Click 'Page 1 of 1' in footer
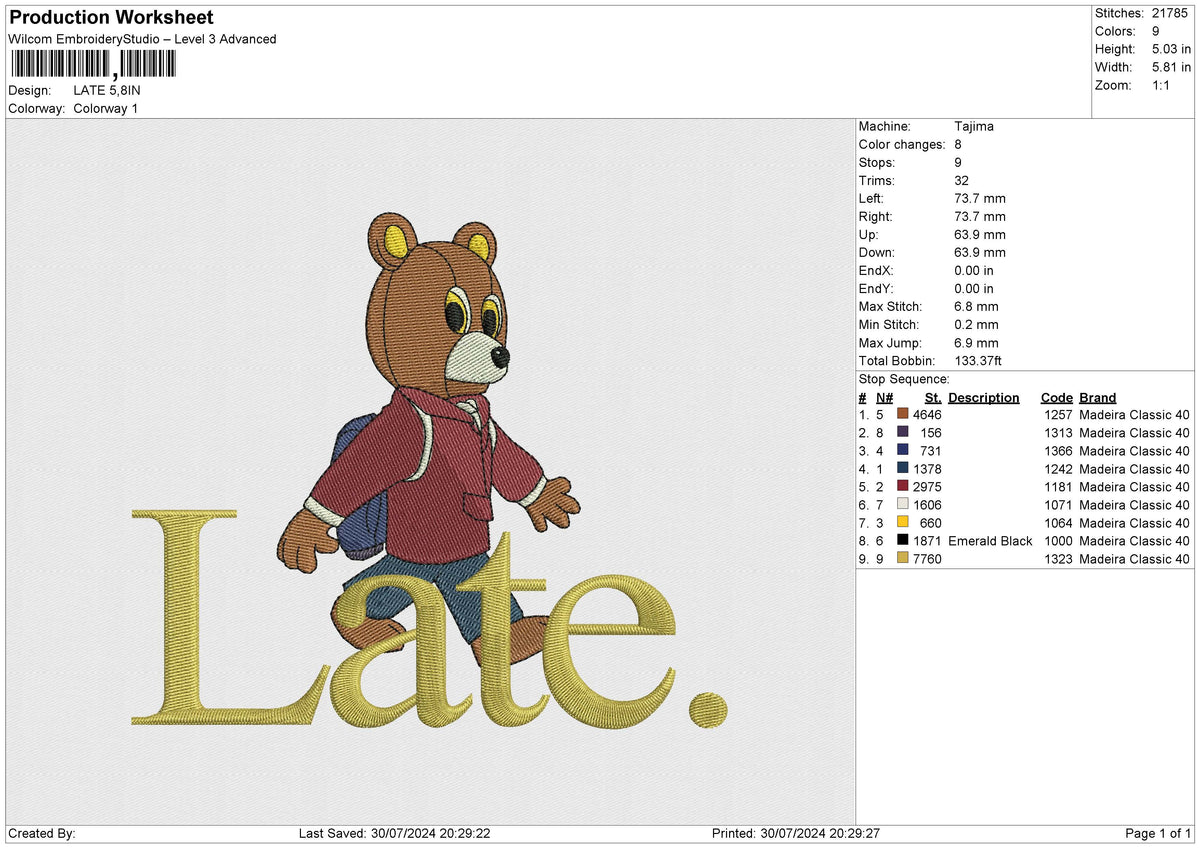Image resolution: width=1200 pixels, height=848 pixels. 1158,834
